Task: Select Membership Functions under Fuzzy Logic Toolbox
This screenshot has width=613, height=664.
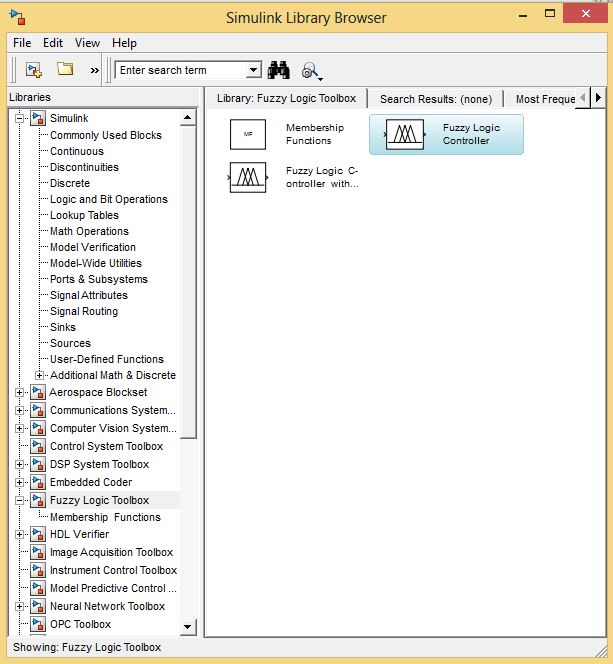Action: click(x=105, y=517)
